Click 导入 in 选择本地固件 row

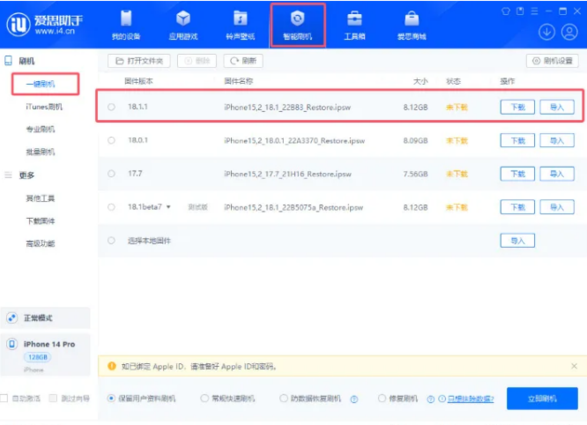517,240
